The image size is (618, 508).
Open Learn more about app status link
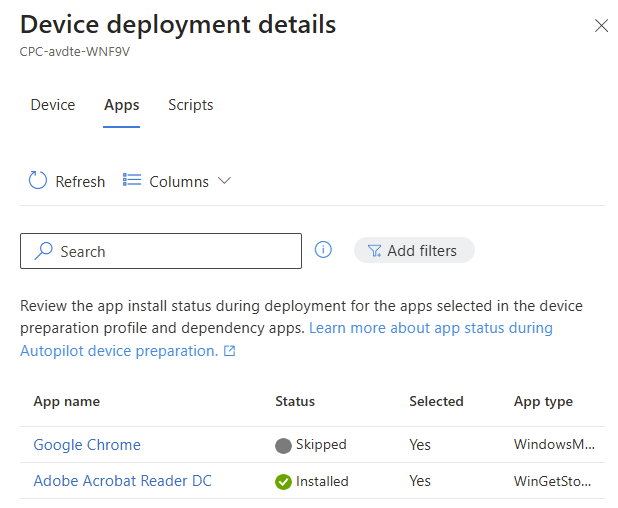(x=430, y=328)
